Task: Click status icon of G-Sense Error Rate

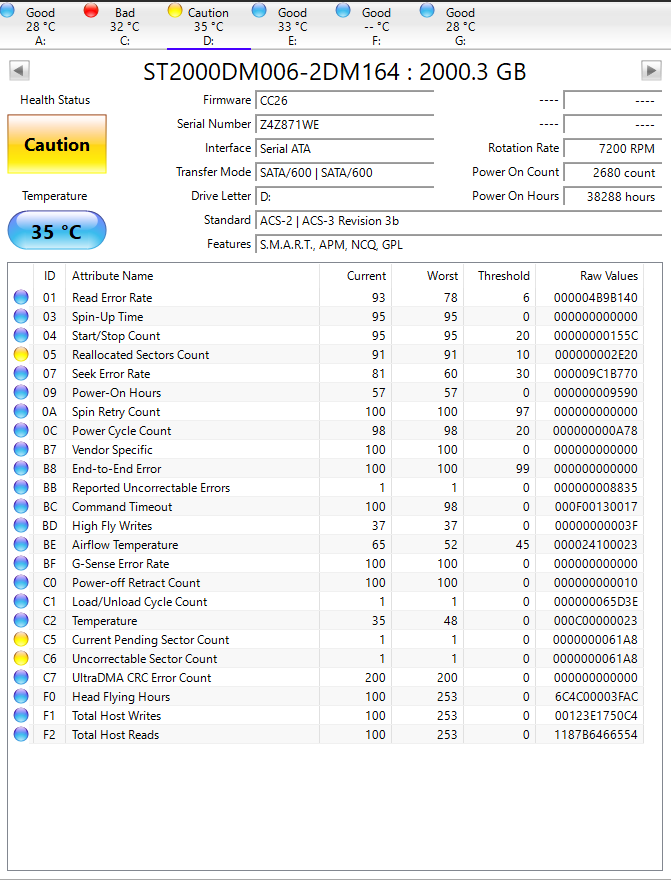Action: 21,563
